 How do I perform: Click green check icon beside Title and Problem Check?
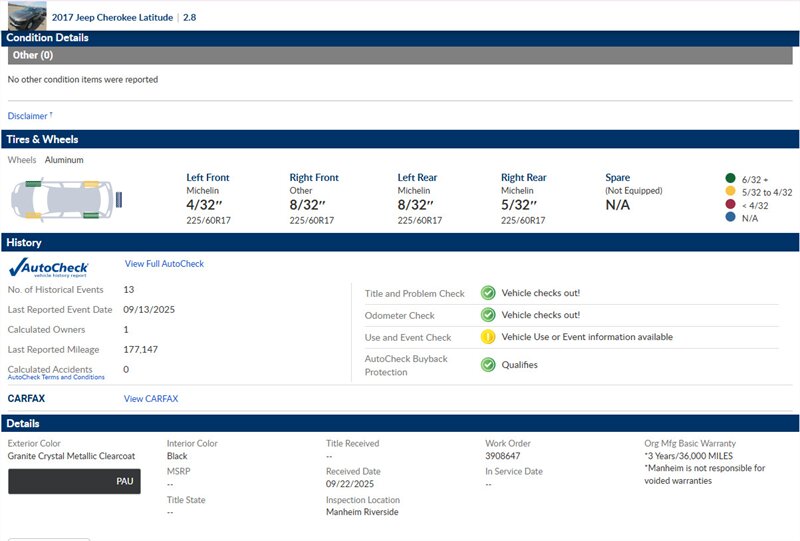tap(488, 293)
